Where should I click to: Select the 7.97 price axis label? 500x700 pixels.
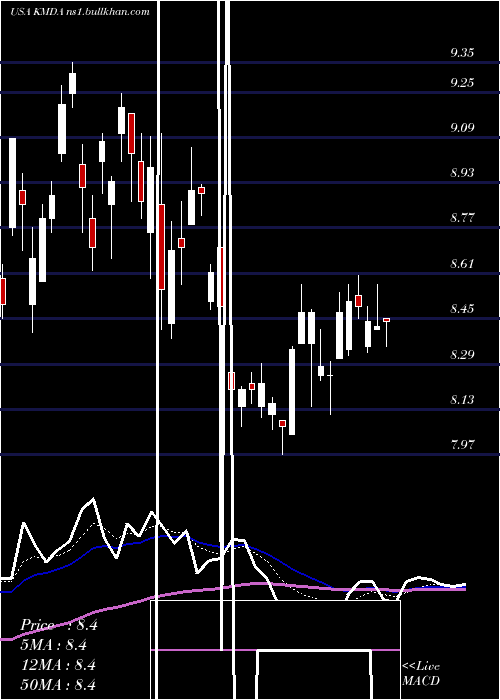coord(462,445)
